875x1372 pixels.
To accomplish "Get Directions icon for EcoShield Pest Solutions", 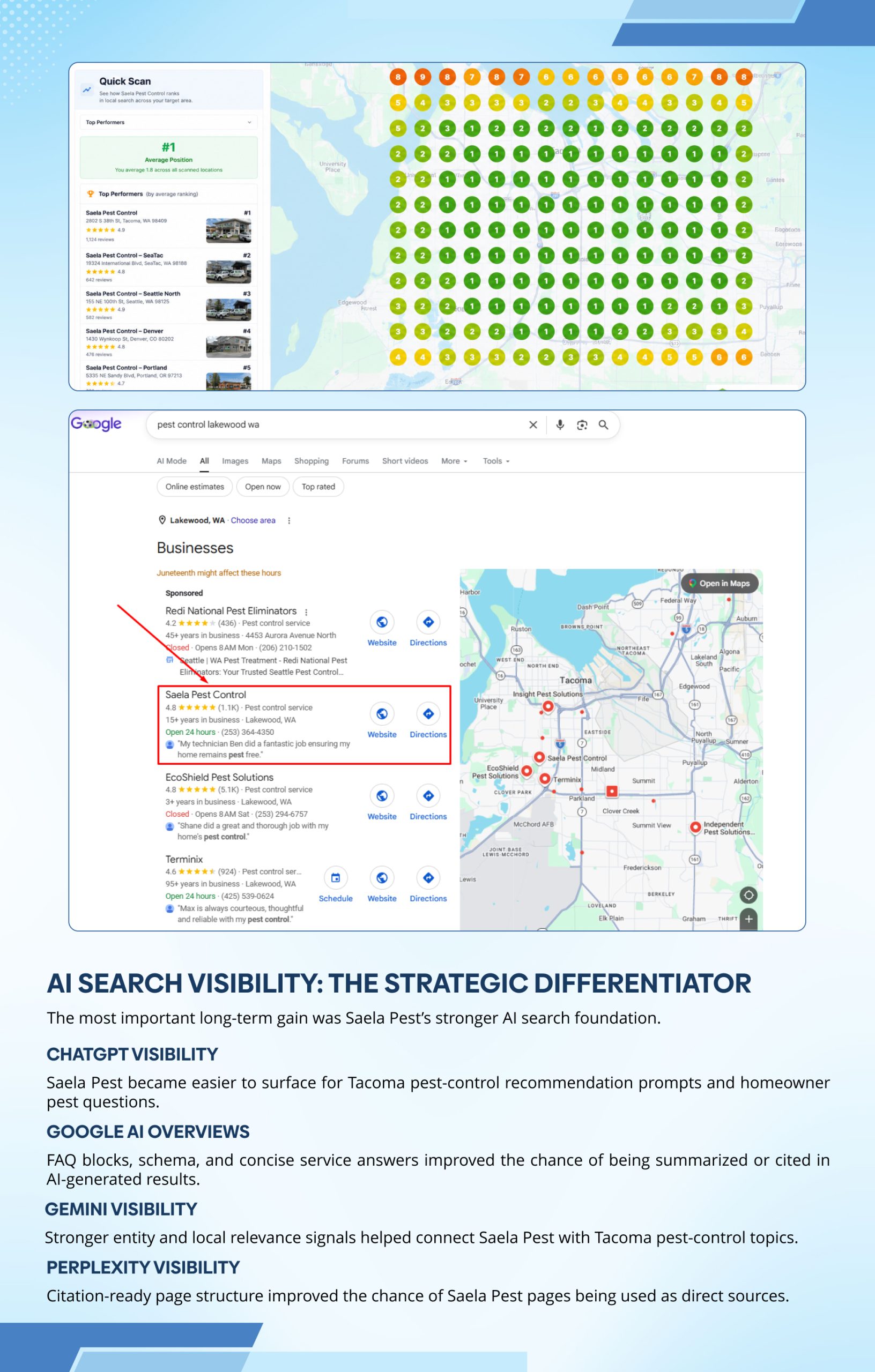I will tap(428, 795).
